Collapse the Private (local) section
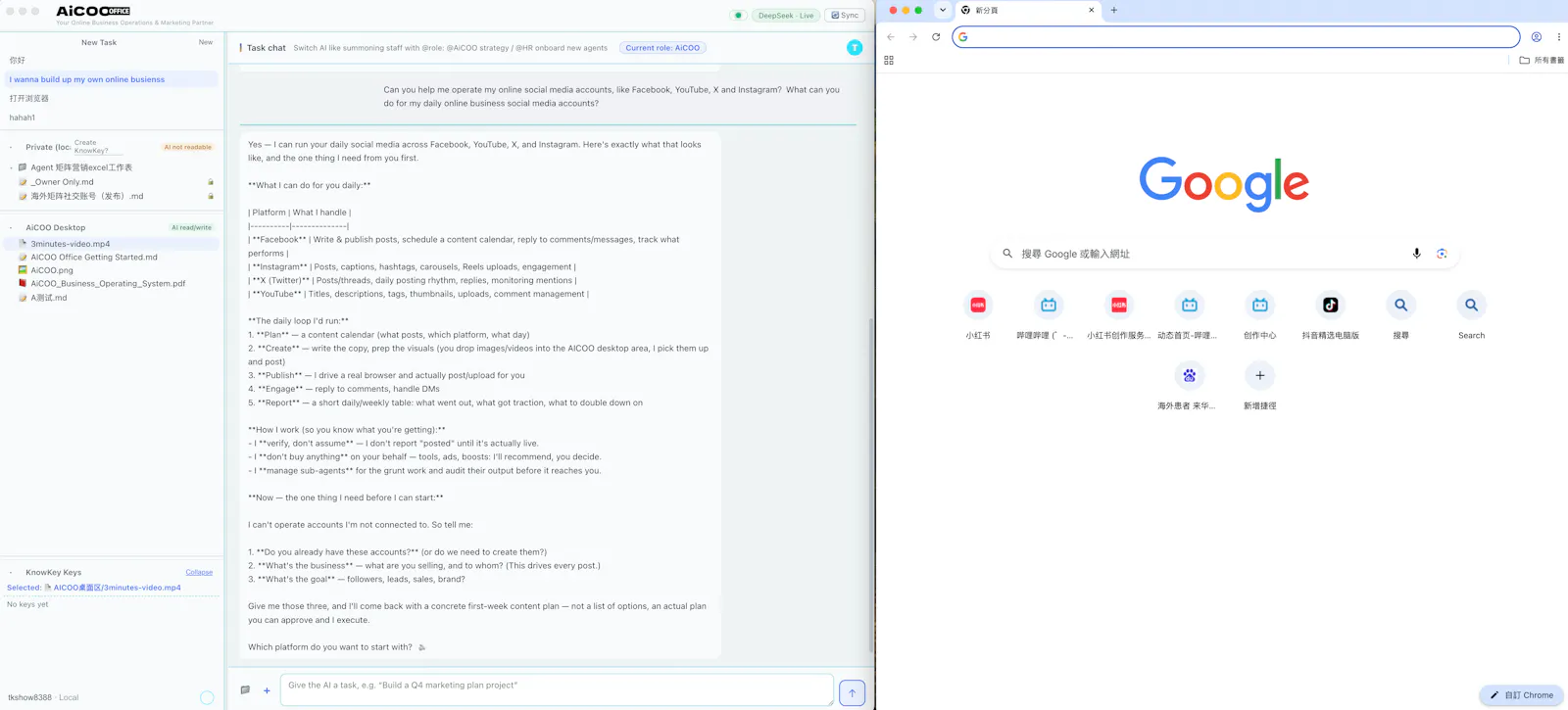Image resolution: width=1568 pixels, height=710 pixels. (x=11, y=147)
